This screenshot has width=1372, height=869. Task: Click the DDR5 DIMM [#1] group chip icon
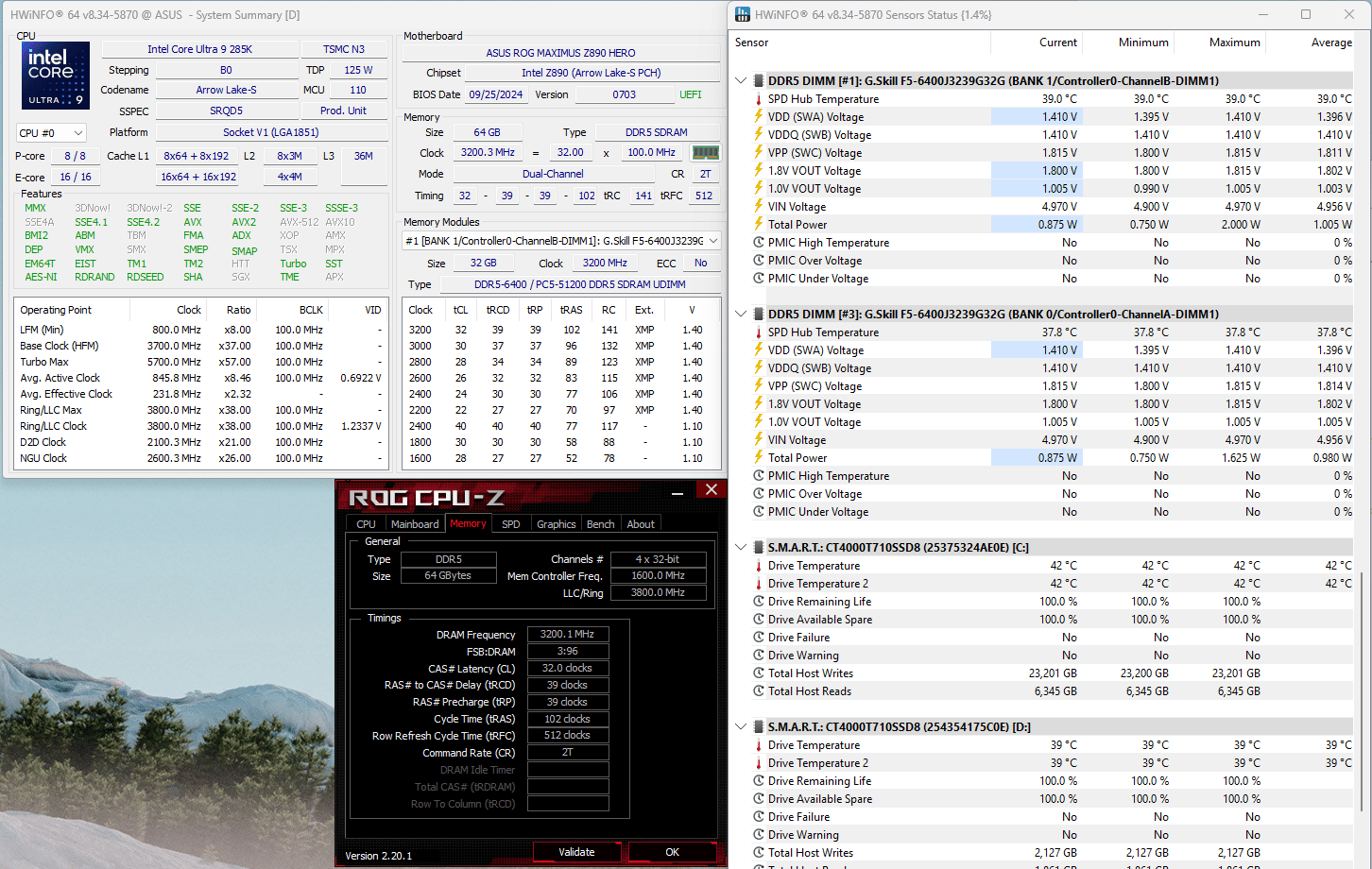click(758, 81)
